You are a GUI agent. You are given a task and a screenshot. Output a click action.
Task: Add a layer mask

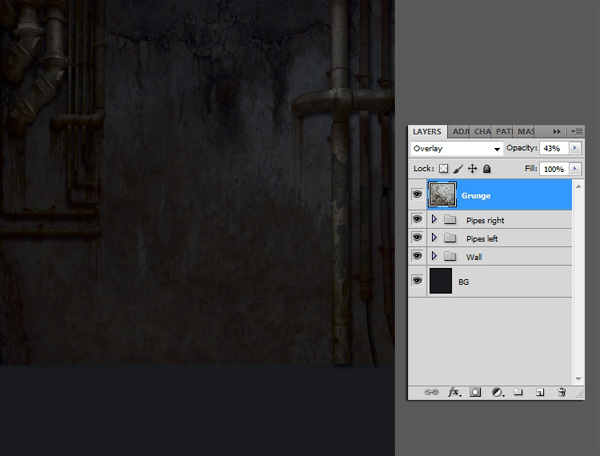tap(475, 393)
